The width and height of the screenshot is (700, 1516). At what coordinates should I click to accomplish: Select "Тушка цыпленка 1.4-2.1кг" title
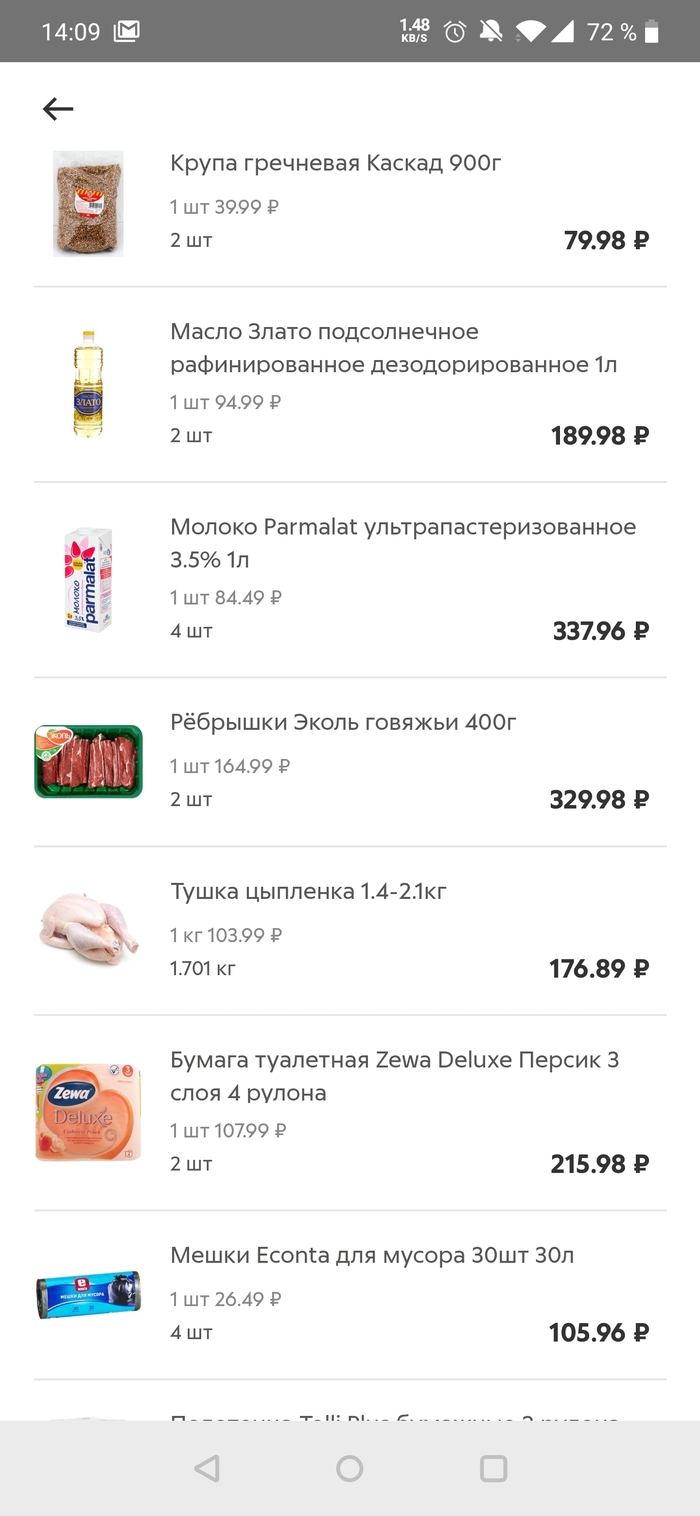[x=308, y=891]
